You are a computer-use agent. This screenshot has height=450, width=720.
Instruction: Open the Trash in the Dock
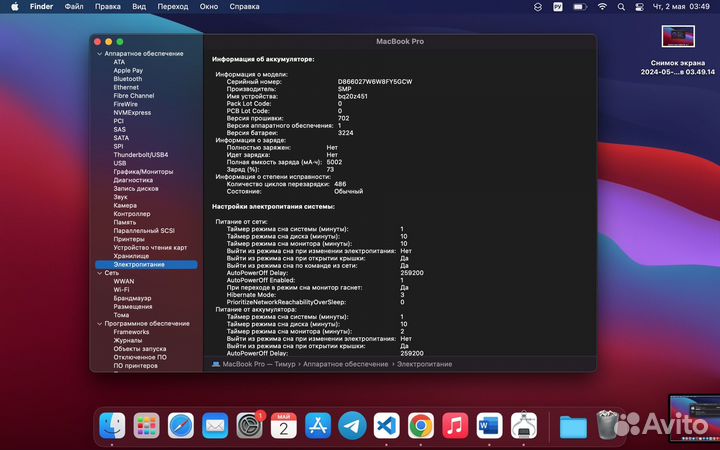(607, 425)
